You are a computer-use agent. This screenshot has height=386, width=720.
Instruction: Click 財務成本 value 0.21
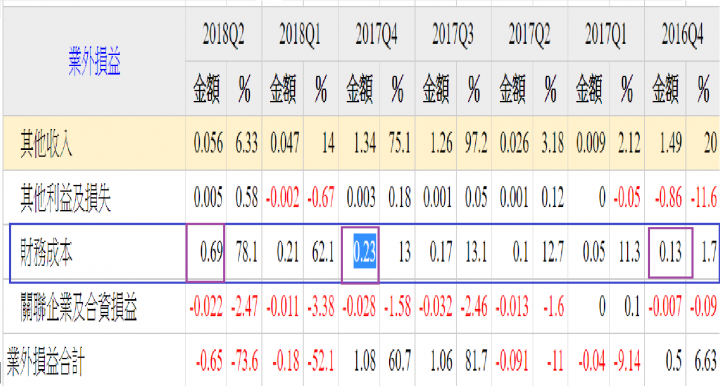coord(288,252)
